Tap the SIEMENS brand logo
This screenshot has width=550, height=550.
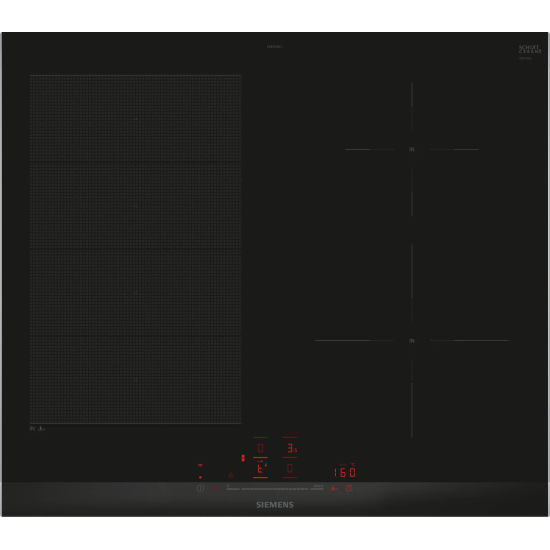tap(275, 505)
